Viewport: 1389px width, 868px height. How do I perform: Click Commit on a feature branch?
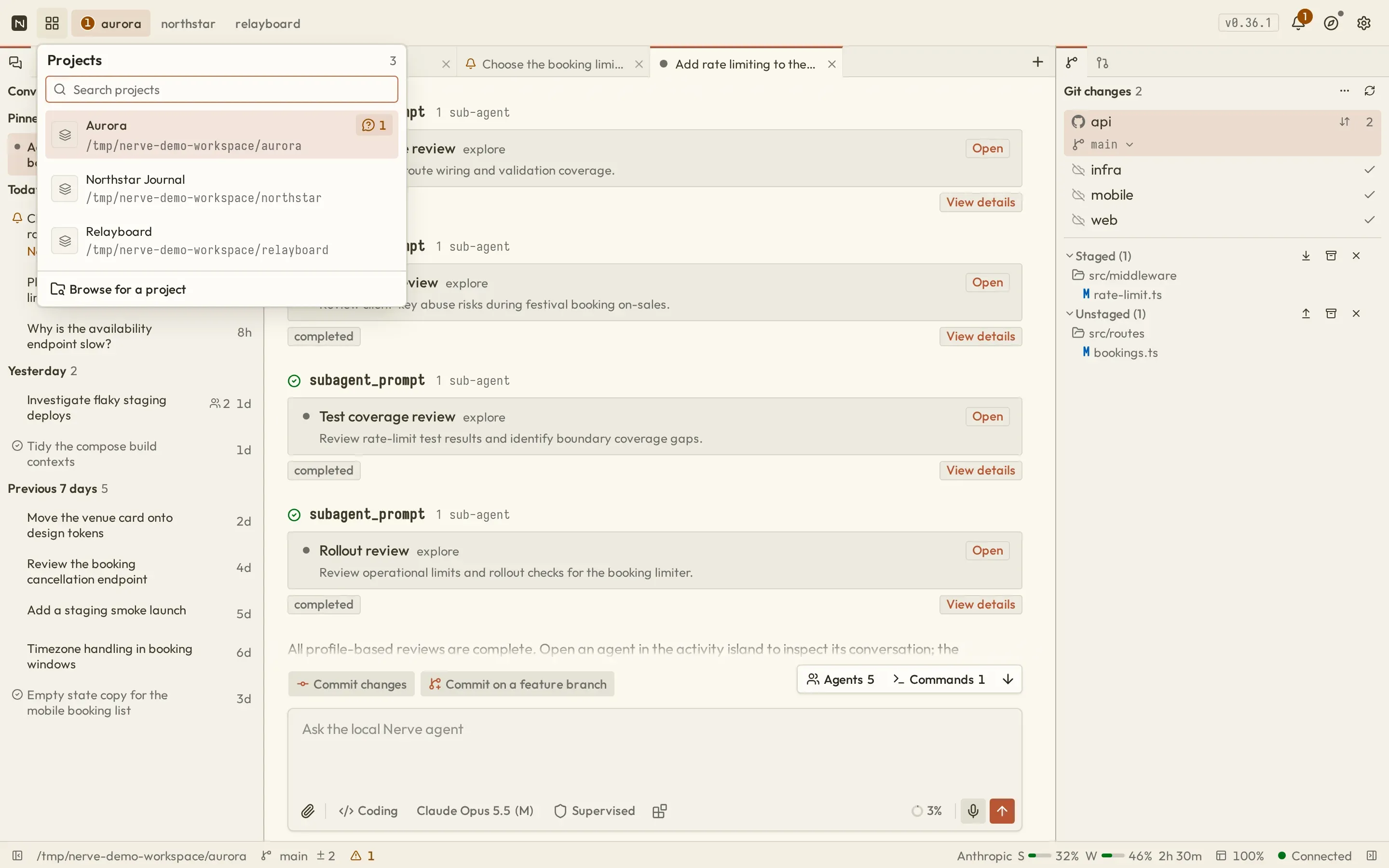pyautogui.click(x=517, y=684)
